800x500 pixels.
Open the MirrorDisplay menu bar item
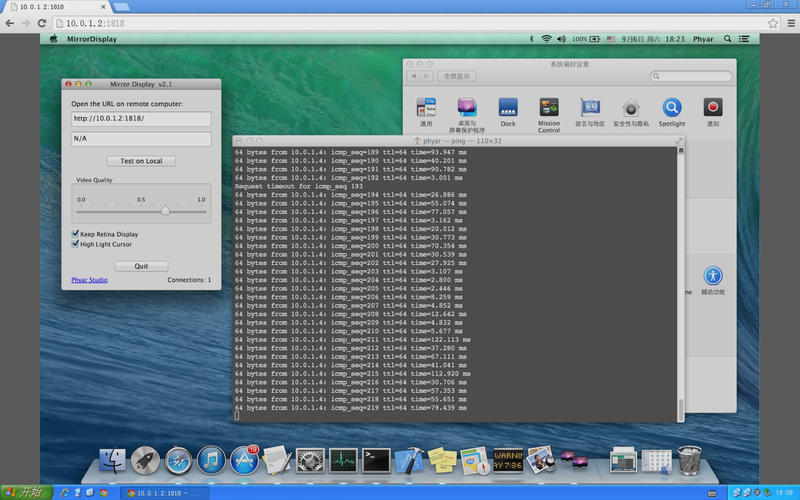(90, 39)
